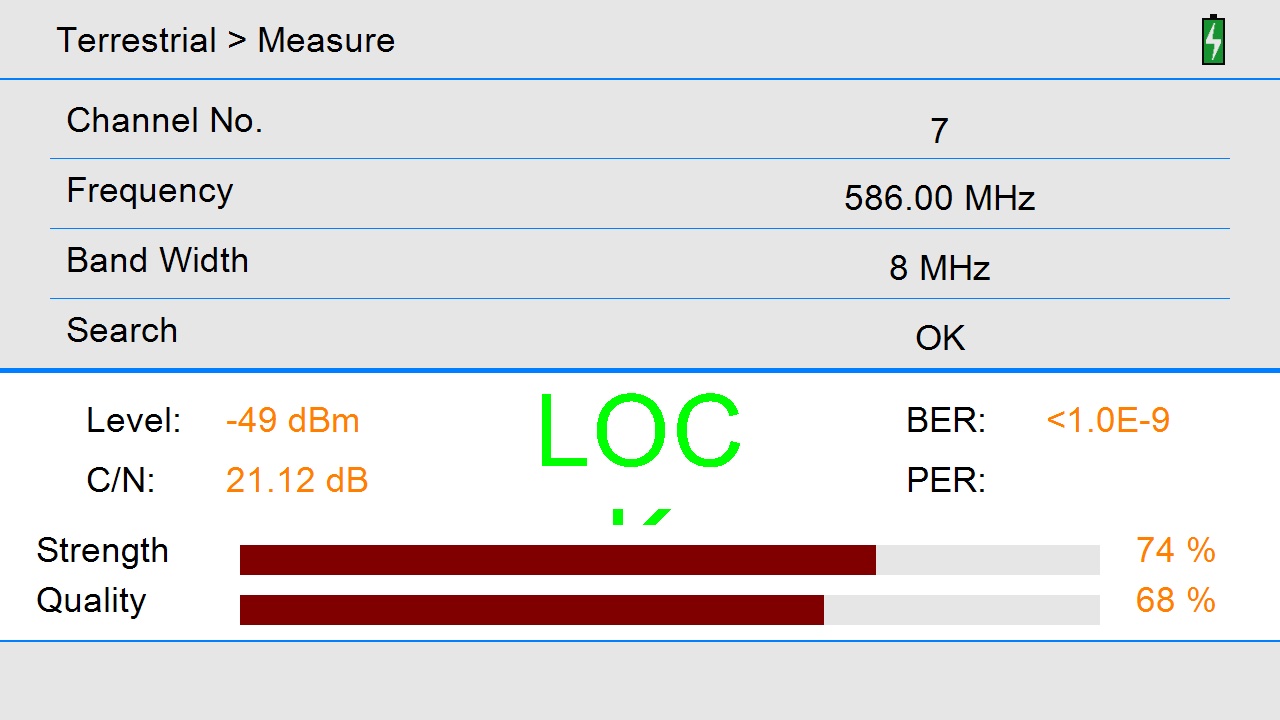The height and width of the screenshot is (720, 1280).
Task: Select the Search row label
Action: (122, 331)
